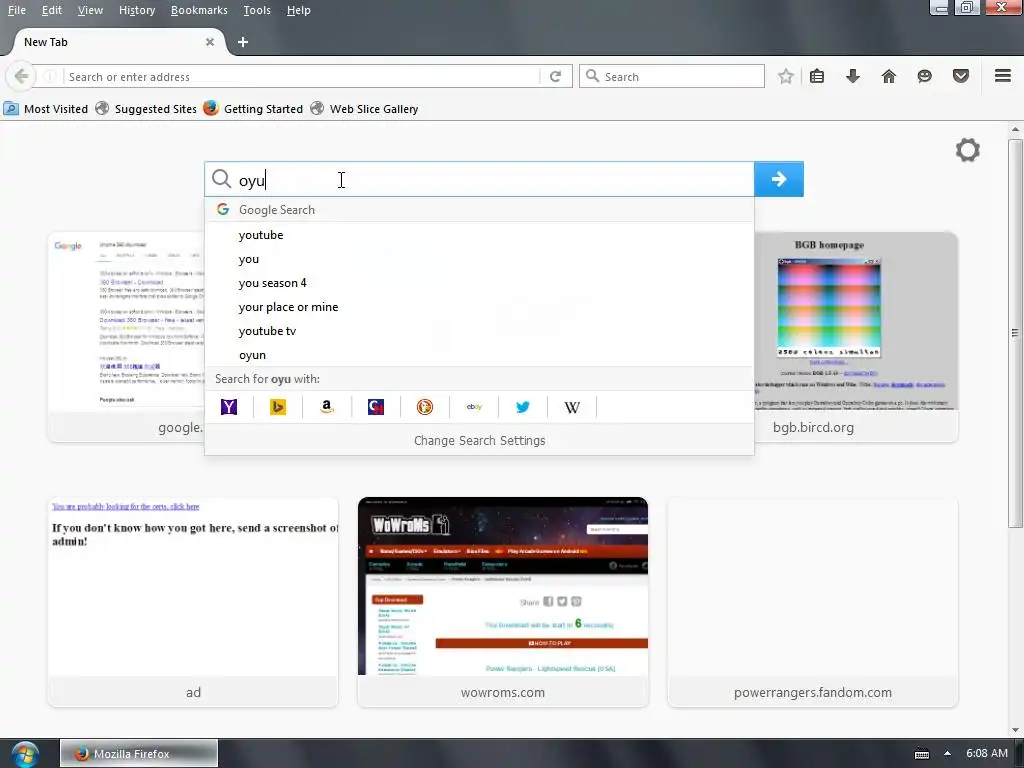Click the site info icon in address bar
Viewport: 1024px width, 768px height.
(50, 76)
